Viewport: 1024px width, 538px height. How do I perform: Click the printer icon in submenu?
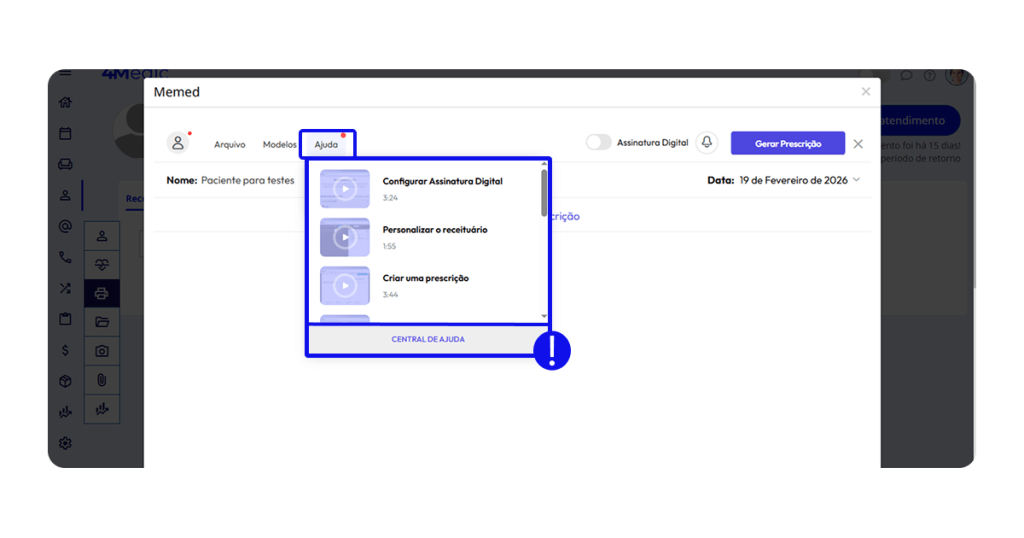(x=102, y=293)
